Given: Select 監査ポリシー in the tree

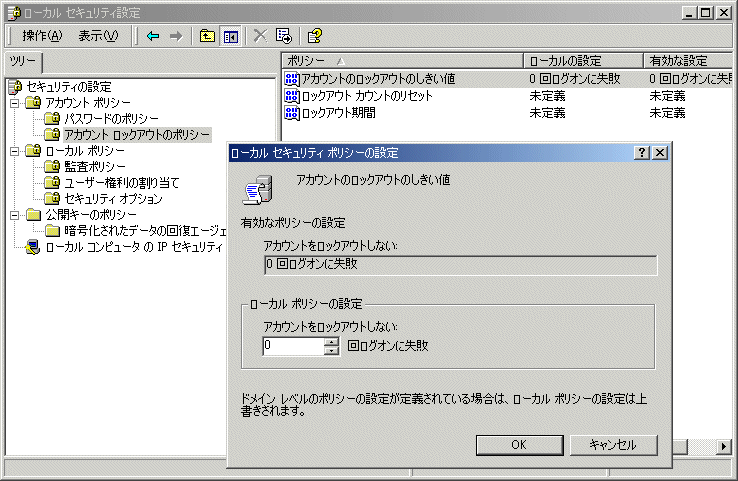Looking at the screenshot, I should click(95, 167).
